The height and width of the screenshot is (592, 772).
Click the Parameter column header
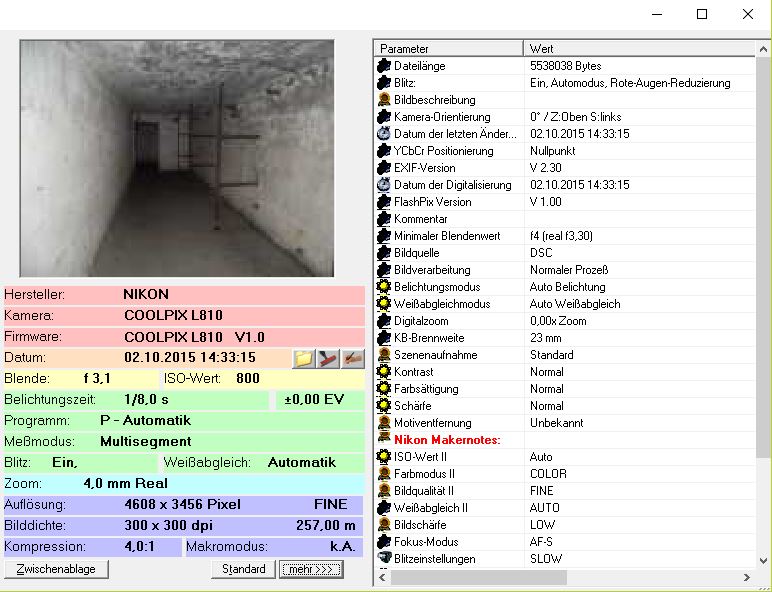449,49
